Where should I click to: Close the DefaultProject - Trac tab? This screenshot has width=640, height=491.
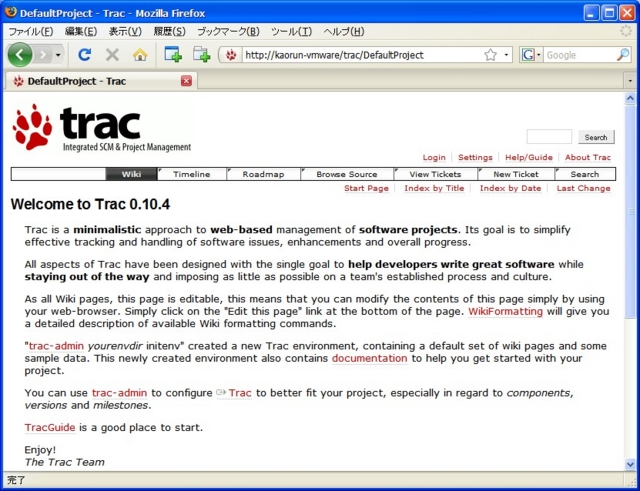[186, 81]
